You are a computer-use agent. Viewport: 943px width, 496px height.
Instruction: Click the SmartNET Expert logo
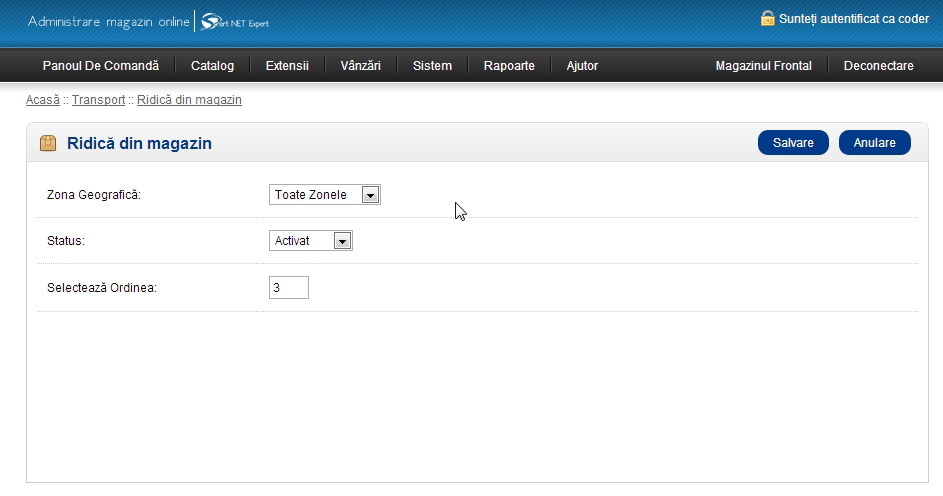point(235,22)
